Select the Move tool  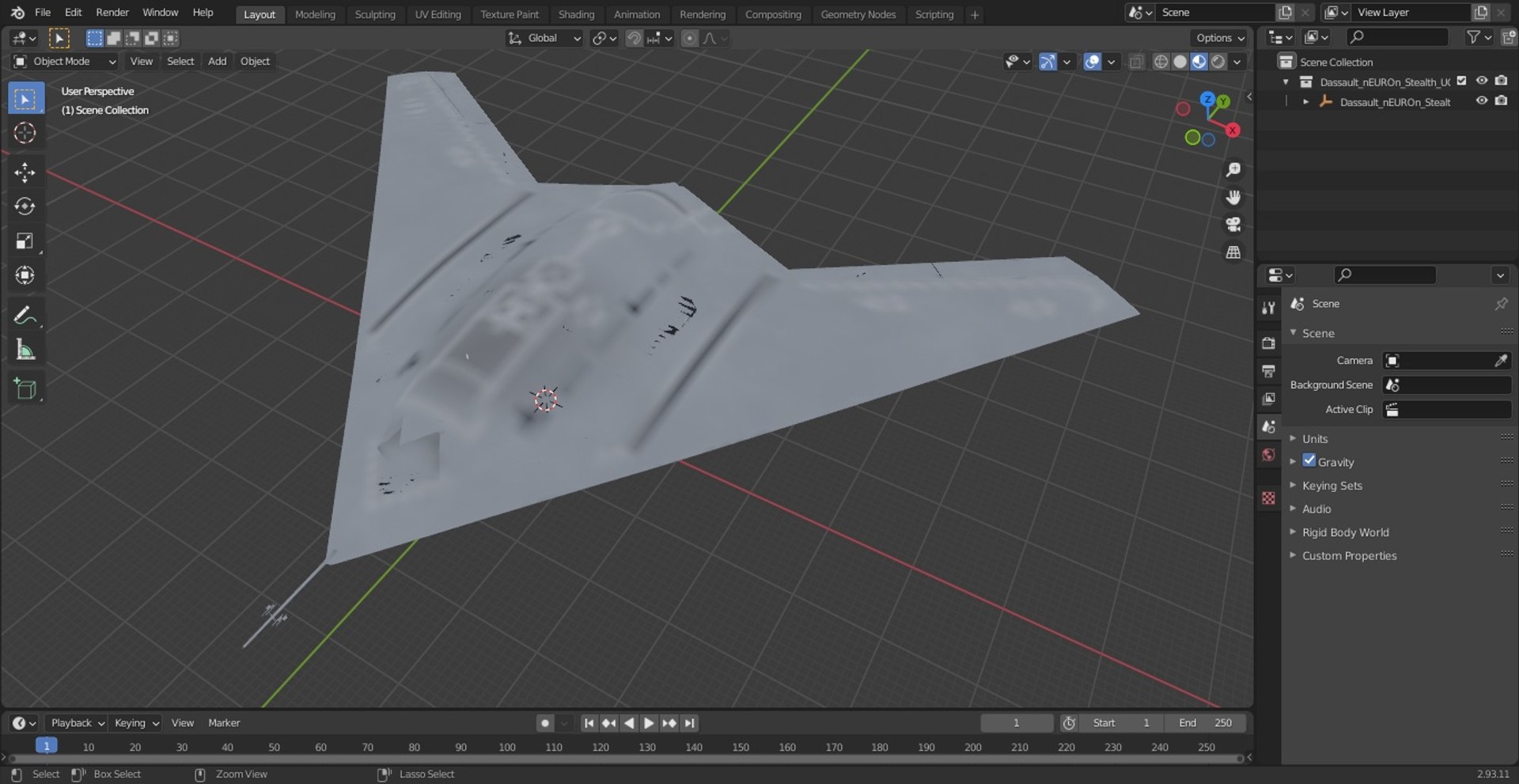(x=25, y=172)
